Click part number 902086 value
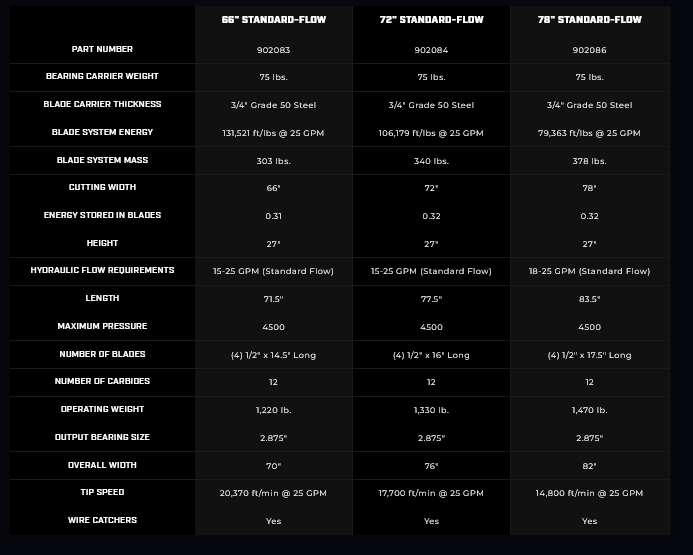 pyautogui.click(x=589, y=49)
